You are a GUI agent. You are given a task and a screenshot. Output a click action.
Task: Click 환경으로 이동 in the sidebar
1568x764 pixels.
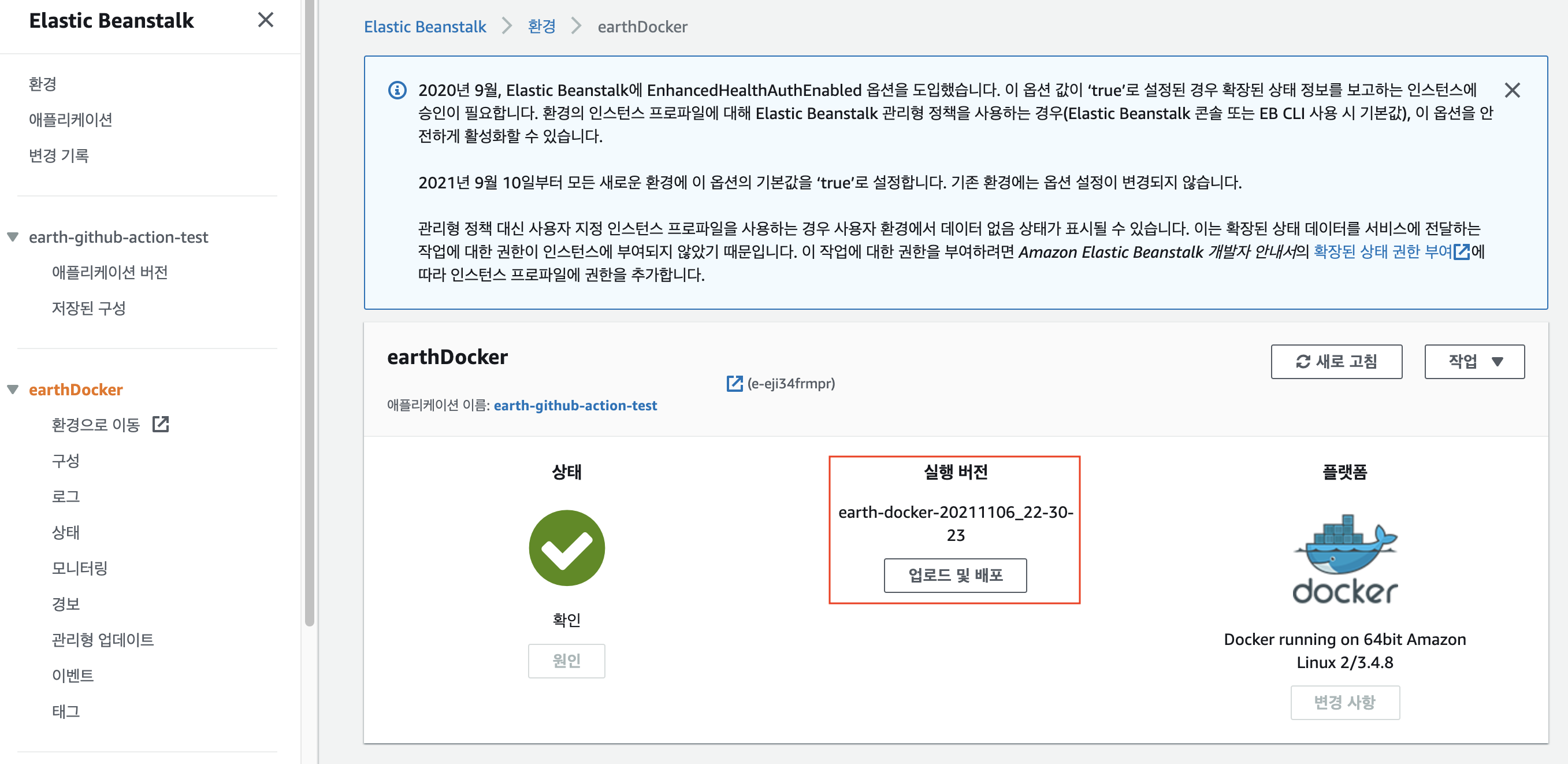tap(95, 424)
